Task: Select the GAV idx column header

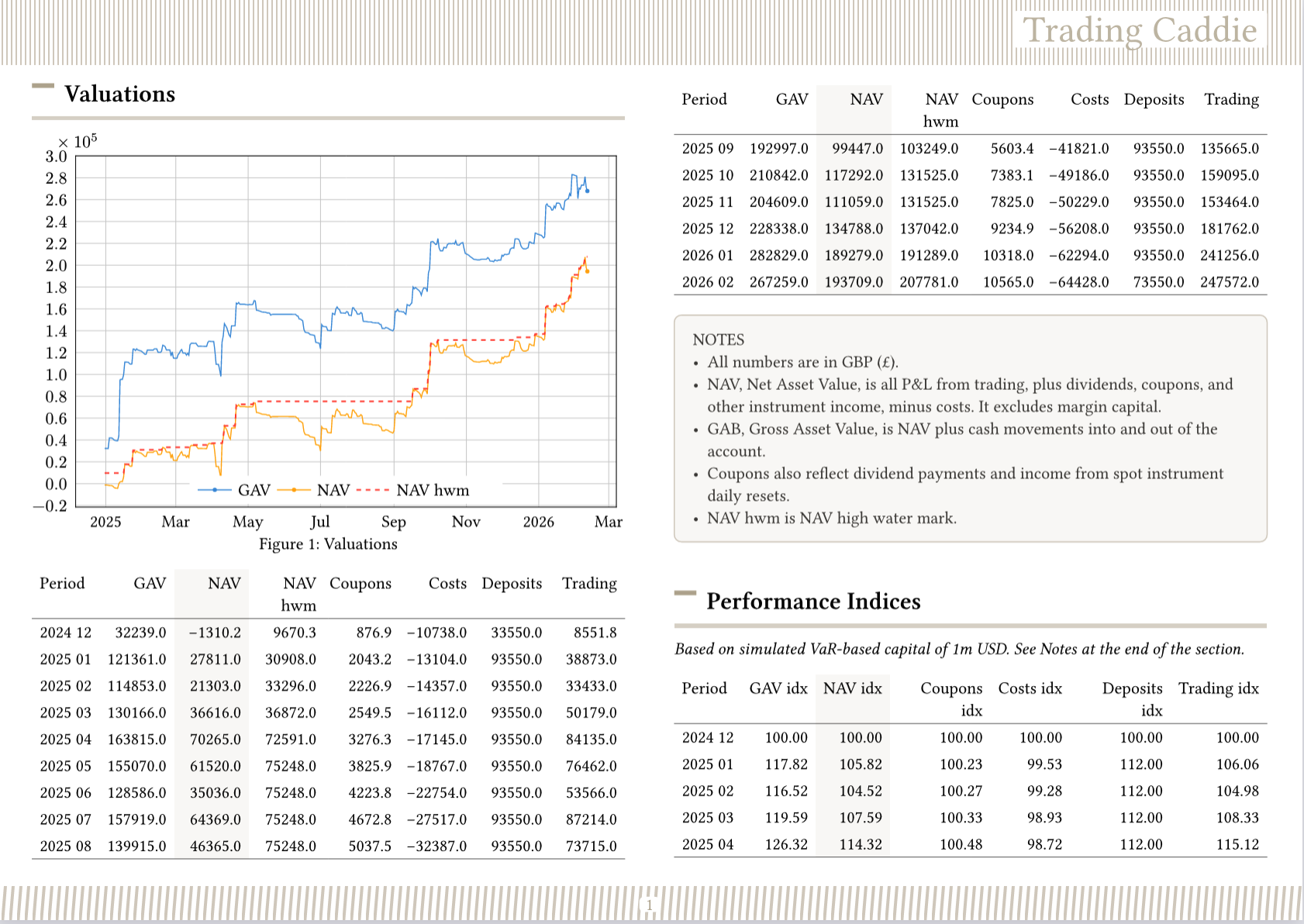Action: [x=778, y=688]
